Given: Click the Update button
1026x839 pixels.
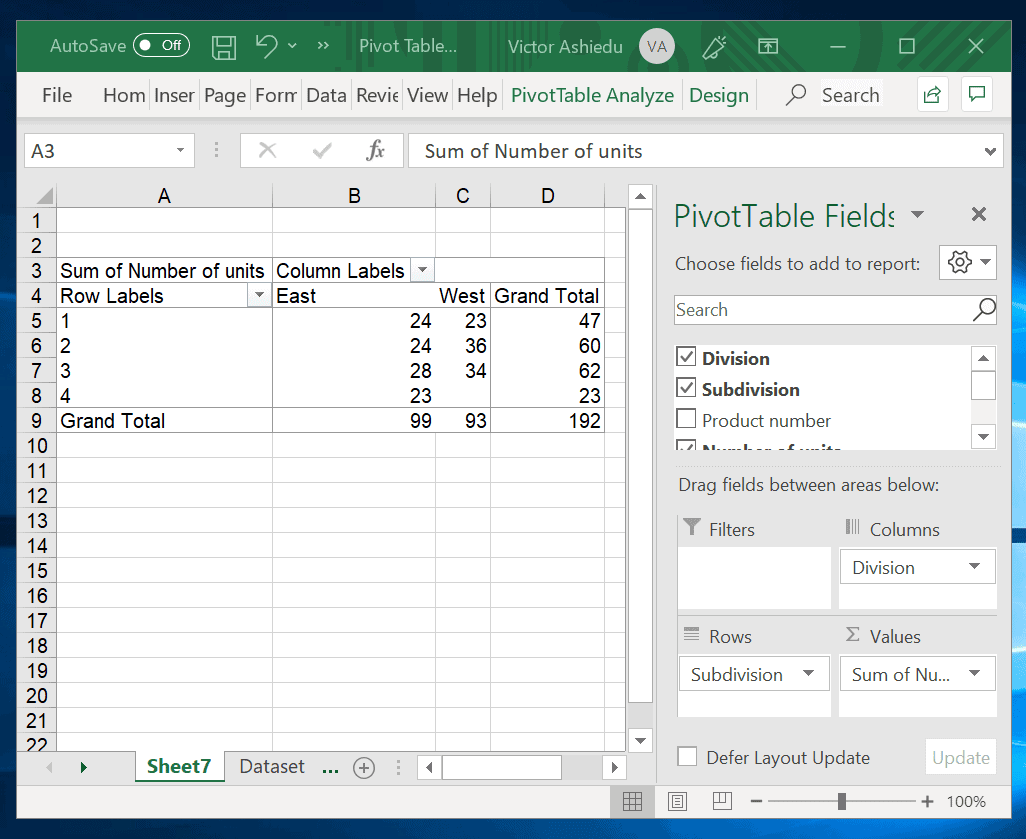Looking at the screenshot, I should (x=961, y=757).
